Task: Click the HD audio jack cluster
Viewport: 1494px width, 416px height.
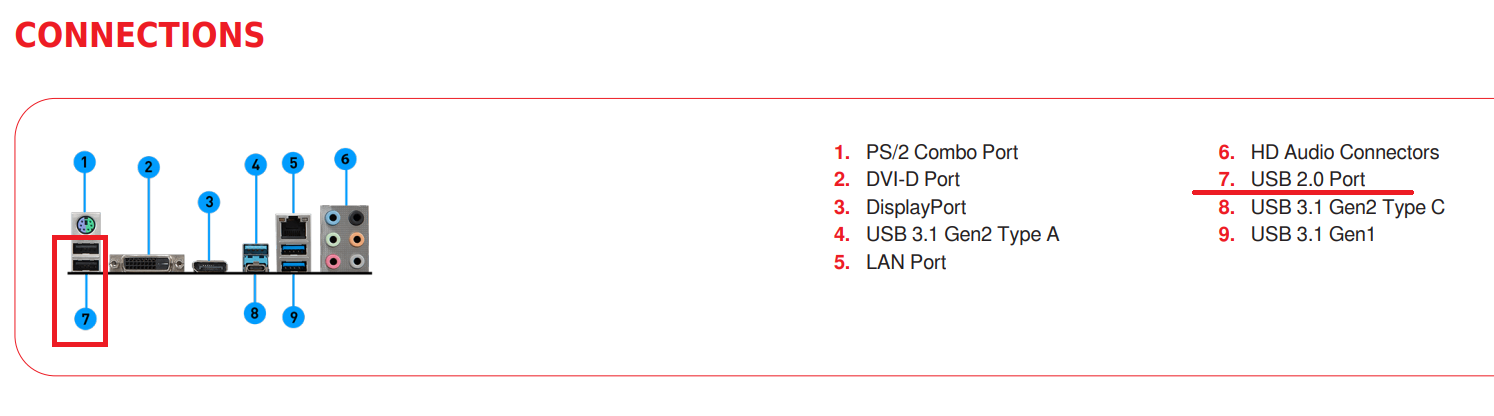Action: tap(345, 238)
